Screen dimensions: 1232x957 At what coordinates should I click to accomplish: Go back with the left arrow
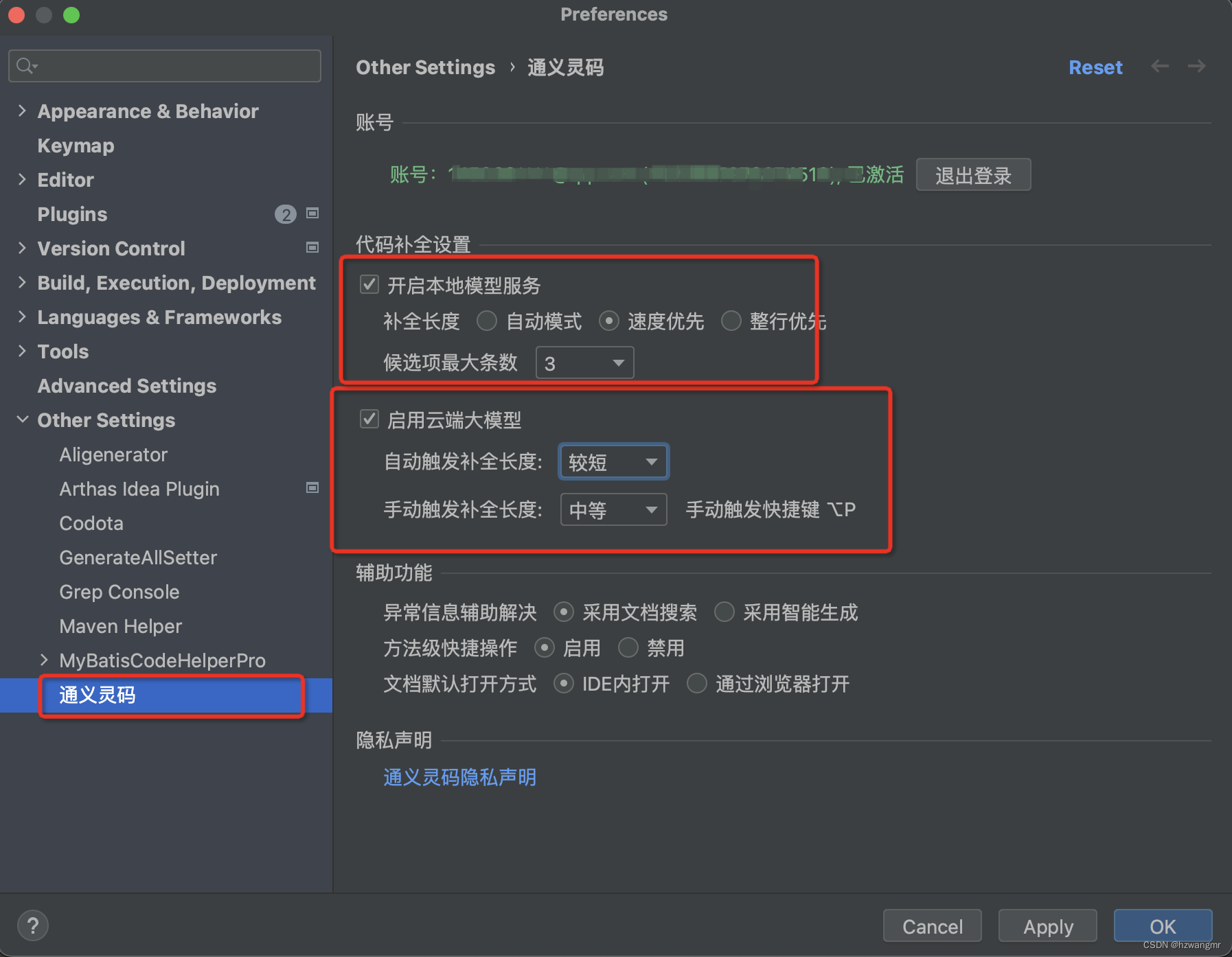tap(1160, 67)
